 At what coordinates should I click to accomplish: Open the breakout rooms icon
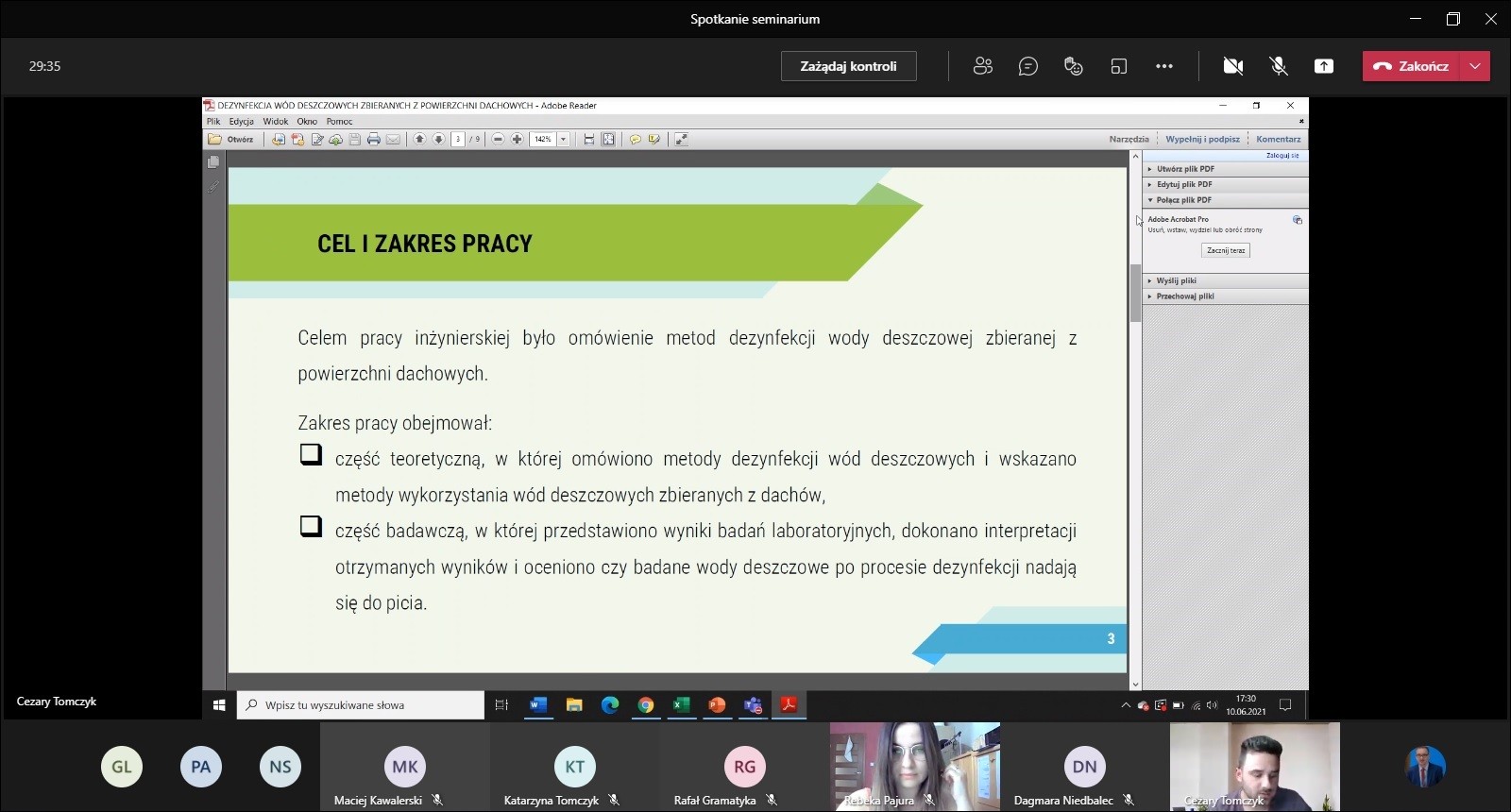point(1119,66)
